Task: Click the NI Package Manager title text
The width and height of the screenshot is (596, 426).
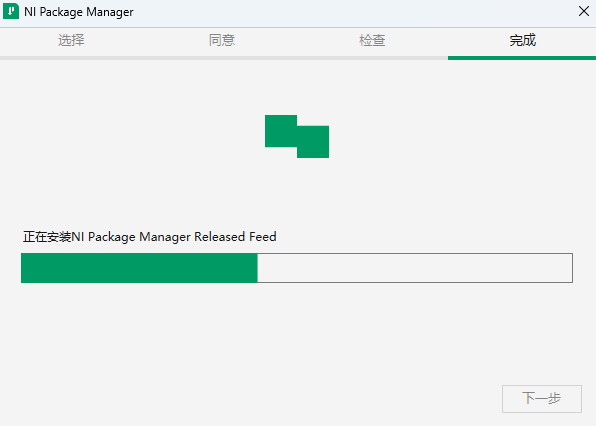Action: (x=79, y=12)
